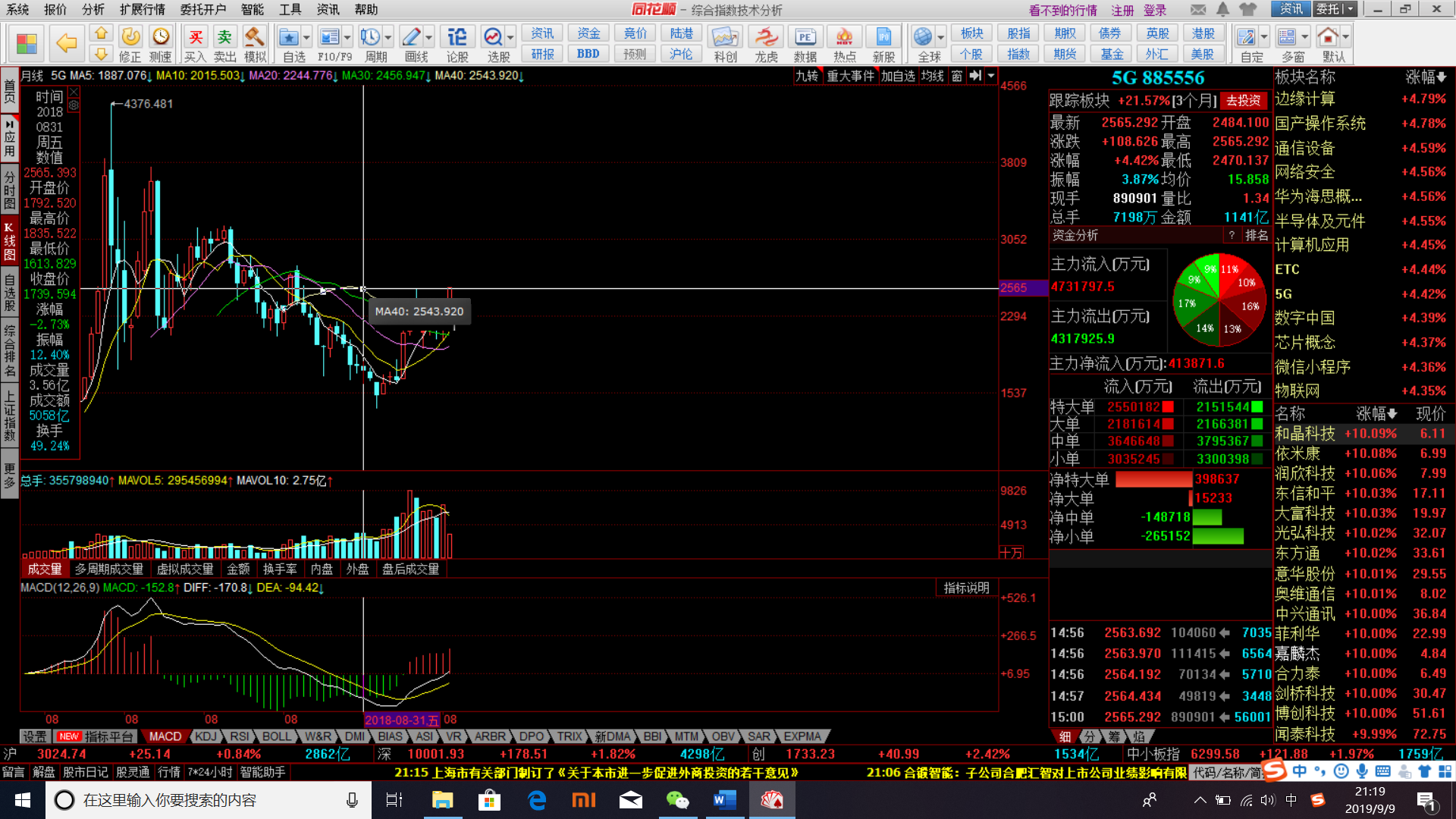1456x819 pixels.
Task: Close the time data panel with X
Action: tap(74, 92)
